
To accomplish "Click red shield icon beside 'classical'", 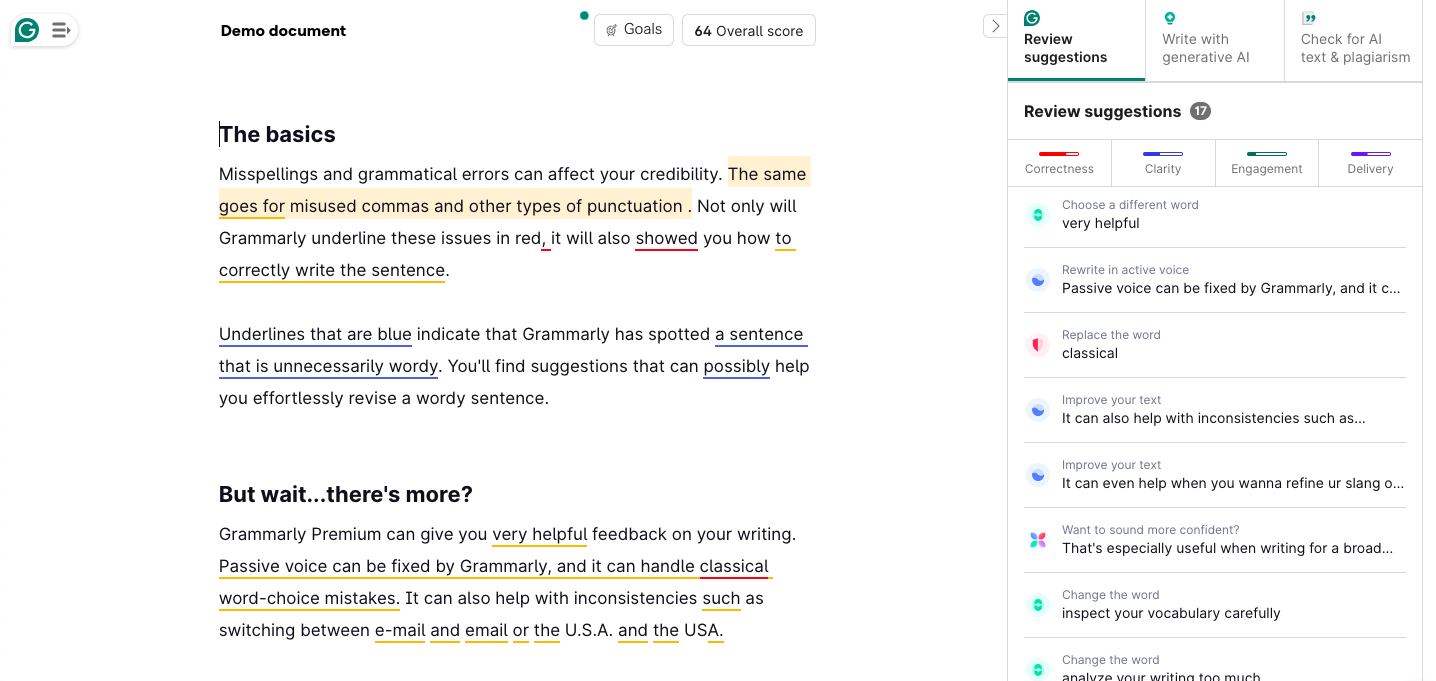I will click(x=1038, y=345).
